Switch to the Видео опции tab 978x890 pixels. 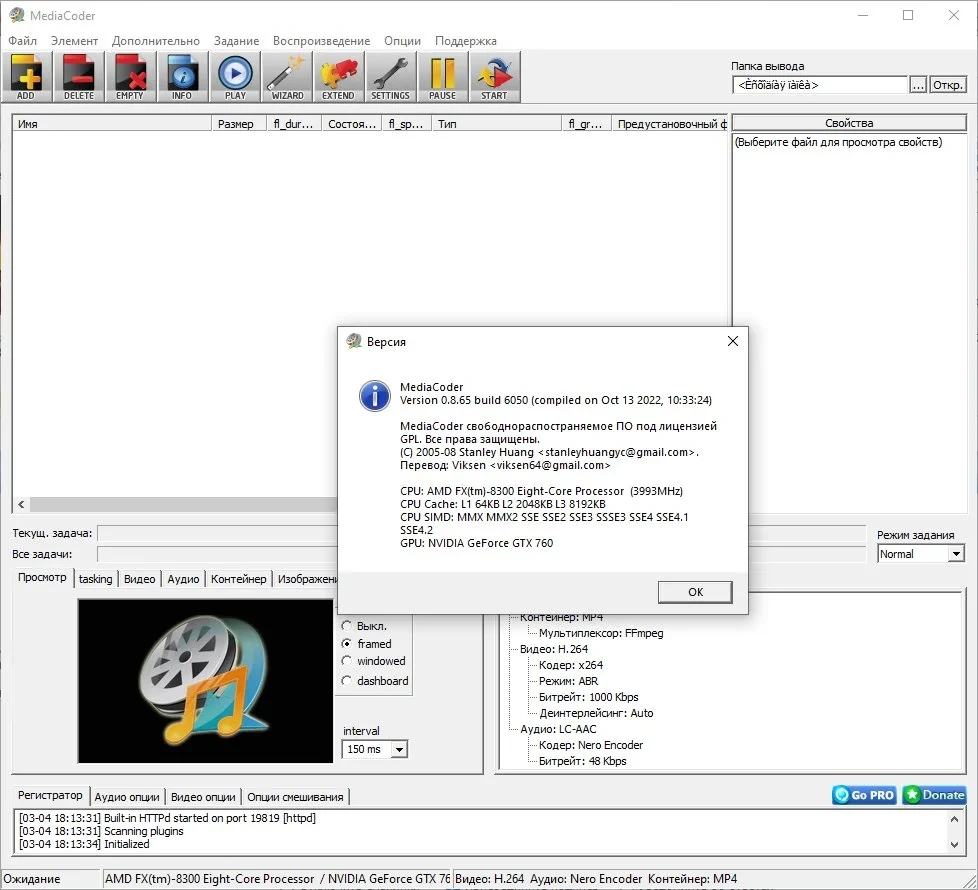tap(203, 797)
